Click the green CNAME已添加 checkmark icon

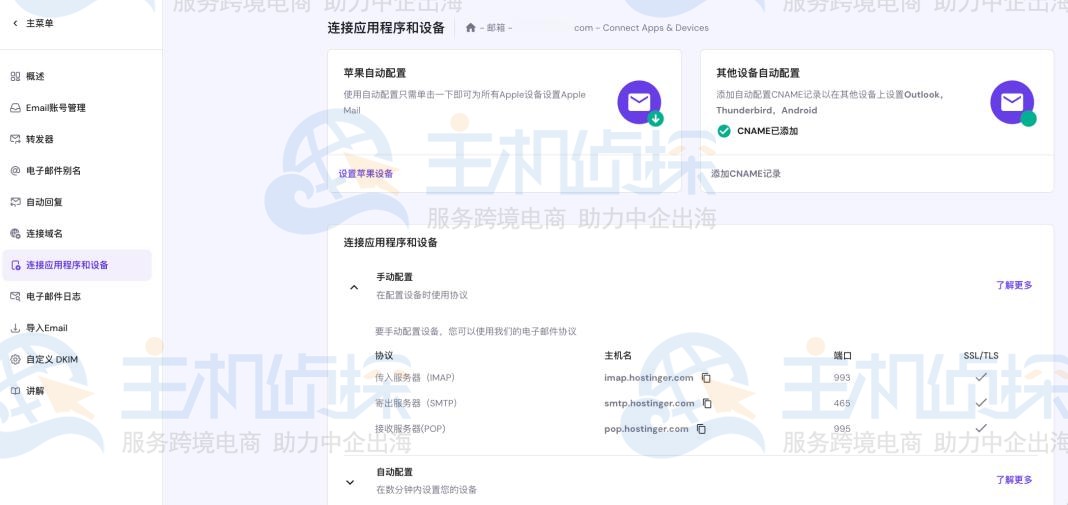pos(723,131)
